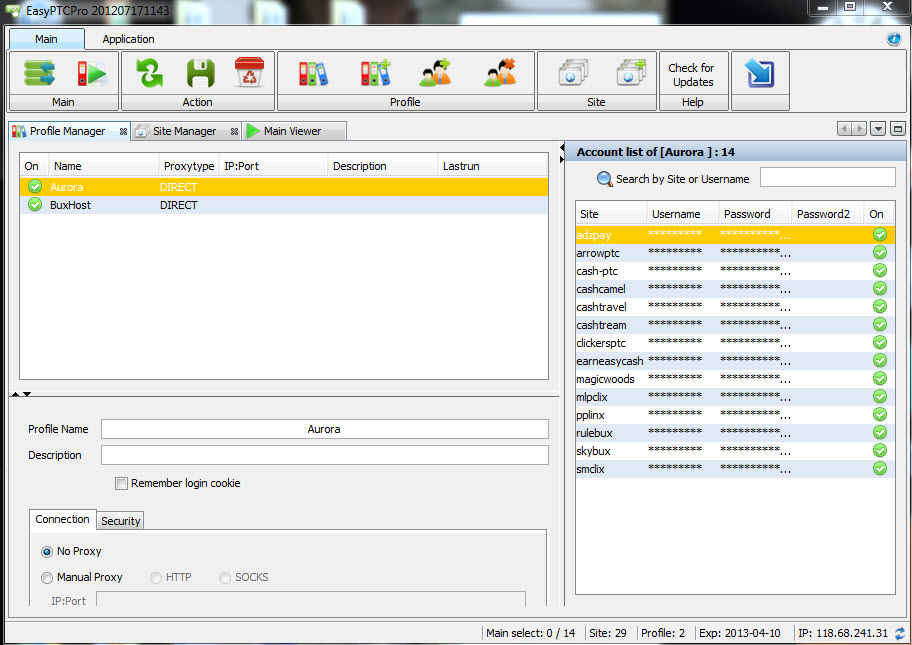The image size is (912, 645).
Task: Switch to the Application ribbon tab
Action: [128, 39]
